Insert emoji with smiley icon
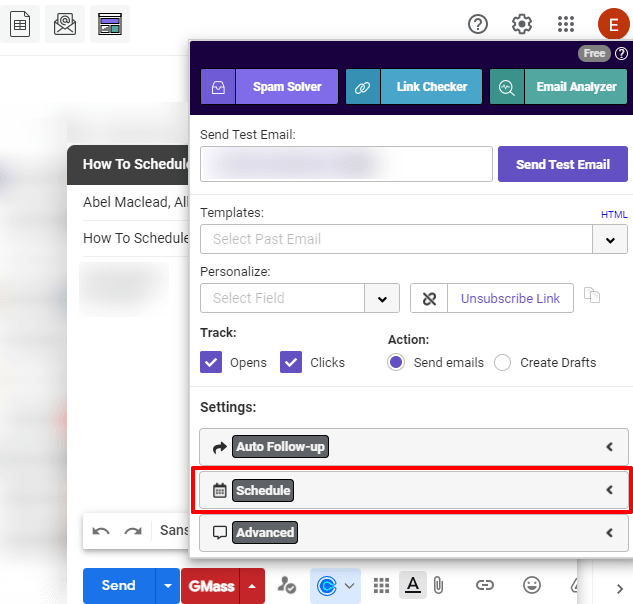Viewport: 633px width, 604px height. point(532,585)
